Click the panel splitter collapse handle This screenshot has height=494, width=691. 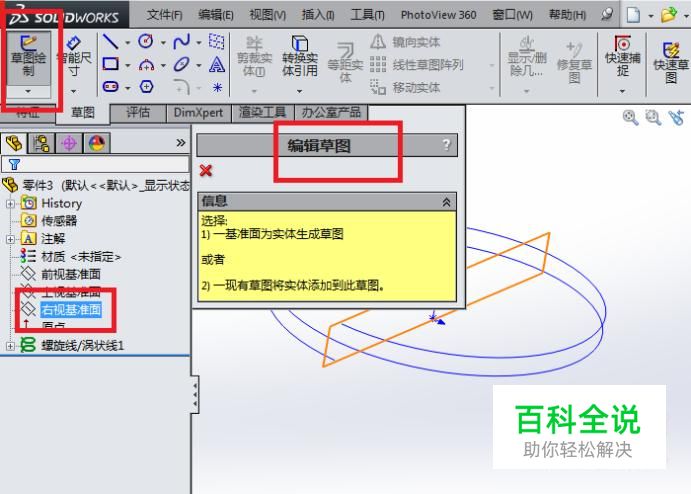(x=195, y=394)
